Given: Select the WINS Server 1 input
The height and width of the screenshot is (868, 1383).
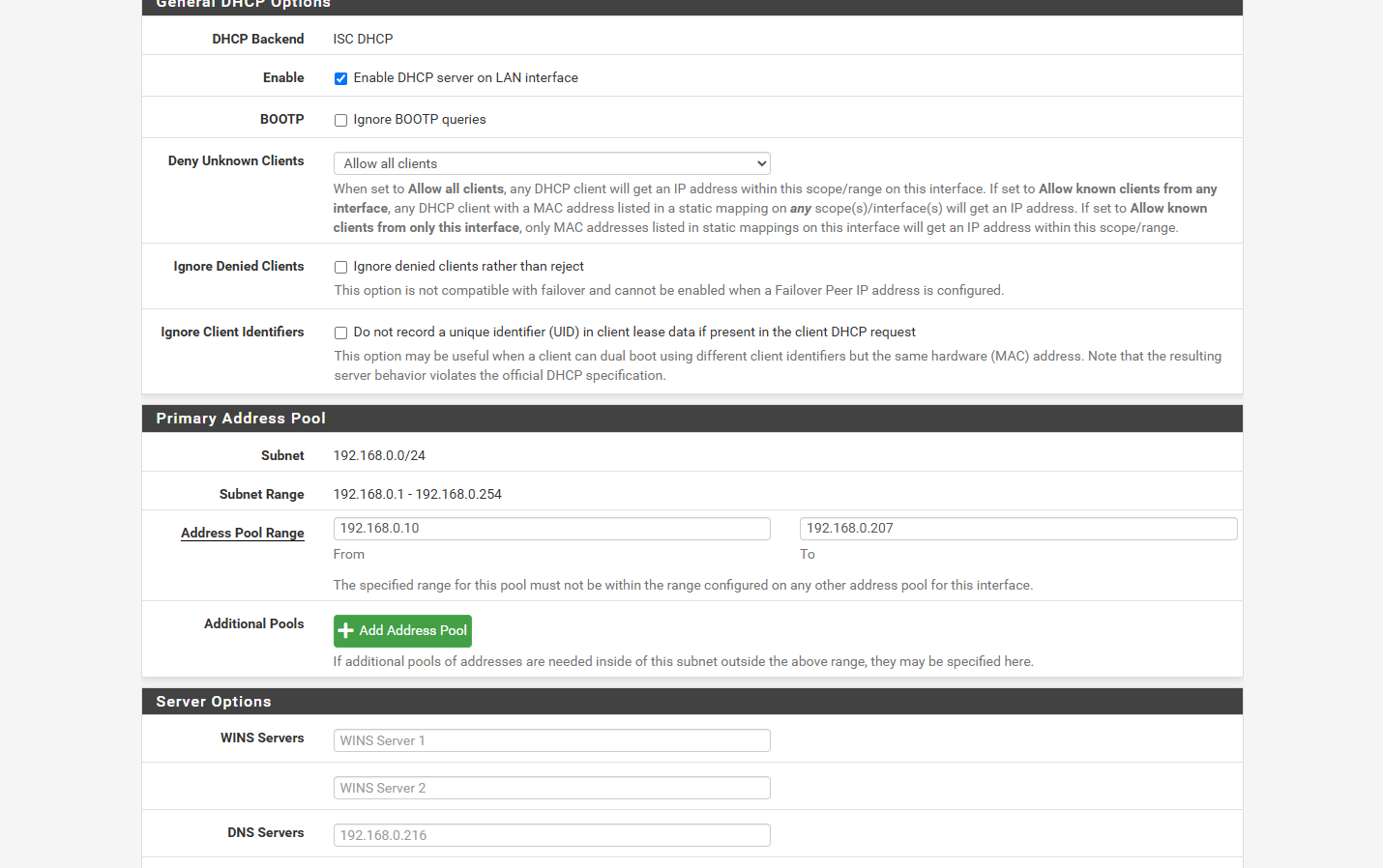Looking at the screenshot, I should (x=551, y=740).
